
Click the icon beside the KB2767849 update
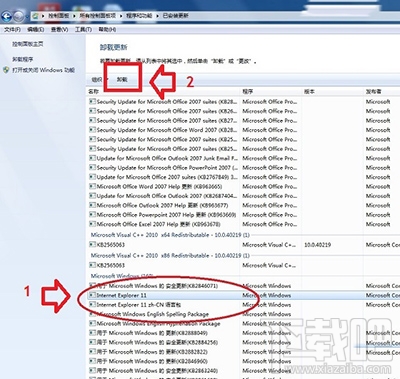click(x=92, y=177)
